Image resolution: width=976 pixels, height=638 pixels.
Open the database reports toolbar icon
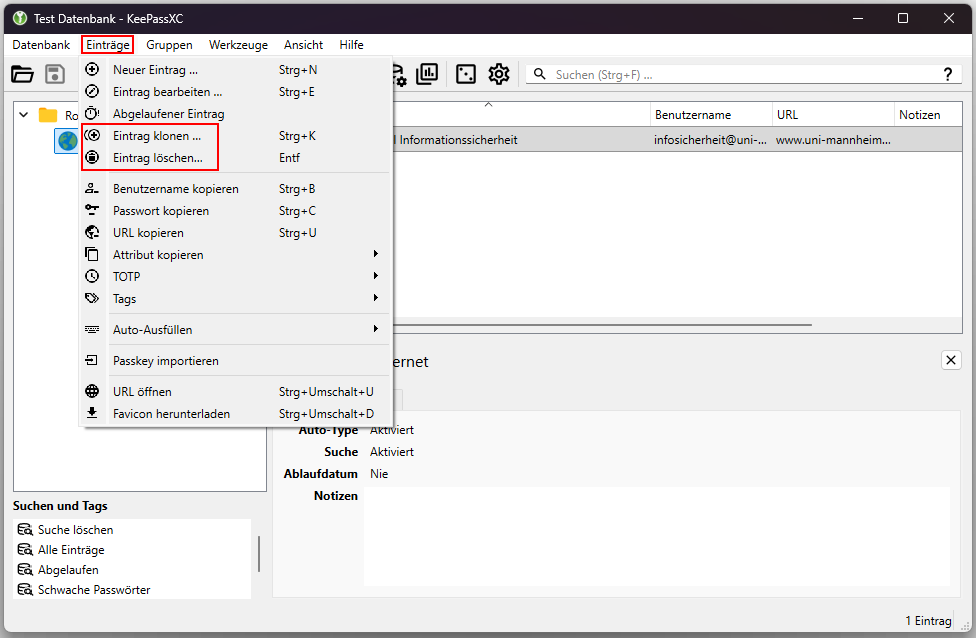click(427, 74)
